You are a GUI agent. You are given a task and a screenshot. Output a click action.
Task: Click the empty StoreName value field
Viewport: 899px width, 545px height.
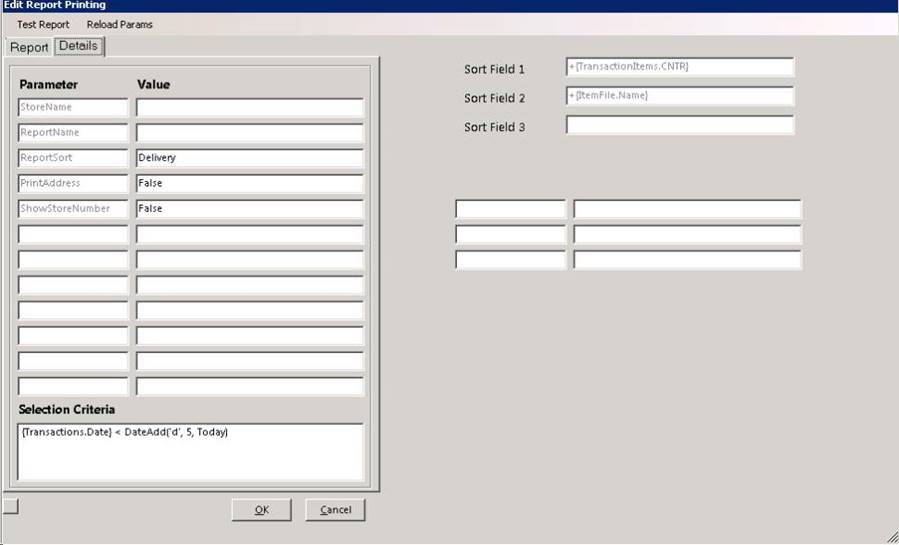tap(250, 107)
